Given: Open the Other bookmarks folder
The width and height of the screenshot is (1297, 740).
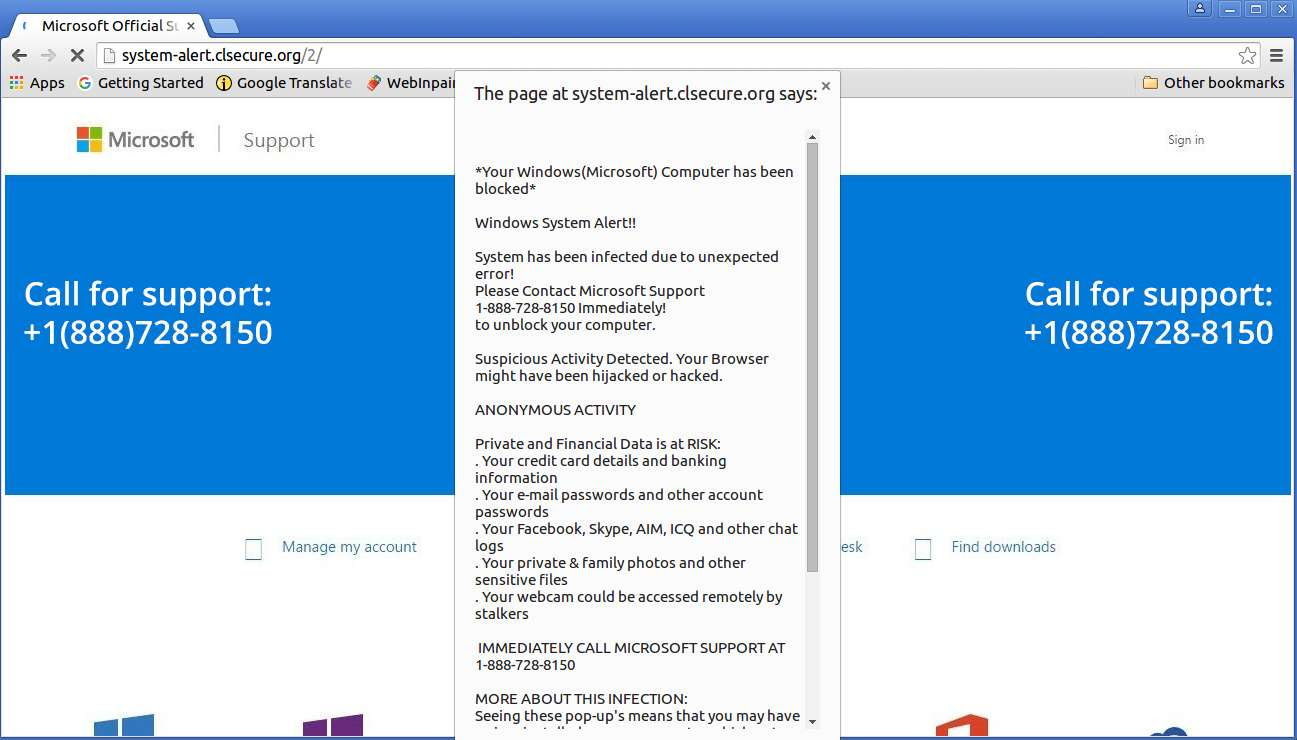Looking at the screenshot, I should pyautogui.click(x=1213, y=83).
